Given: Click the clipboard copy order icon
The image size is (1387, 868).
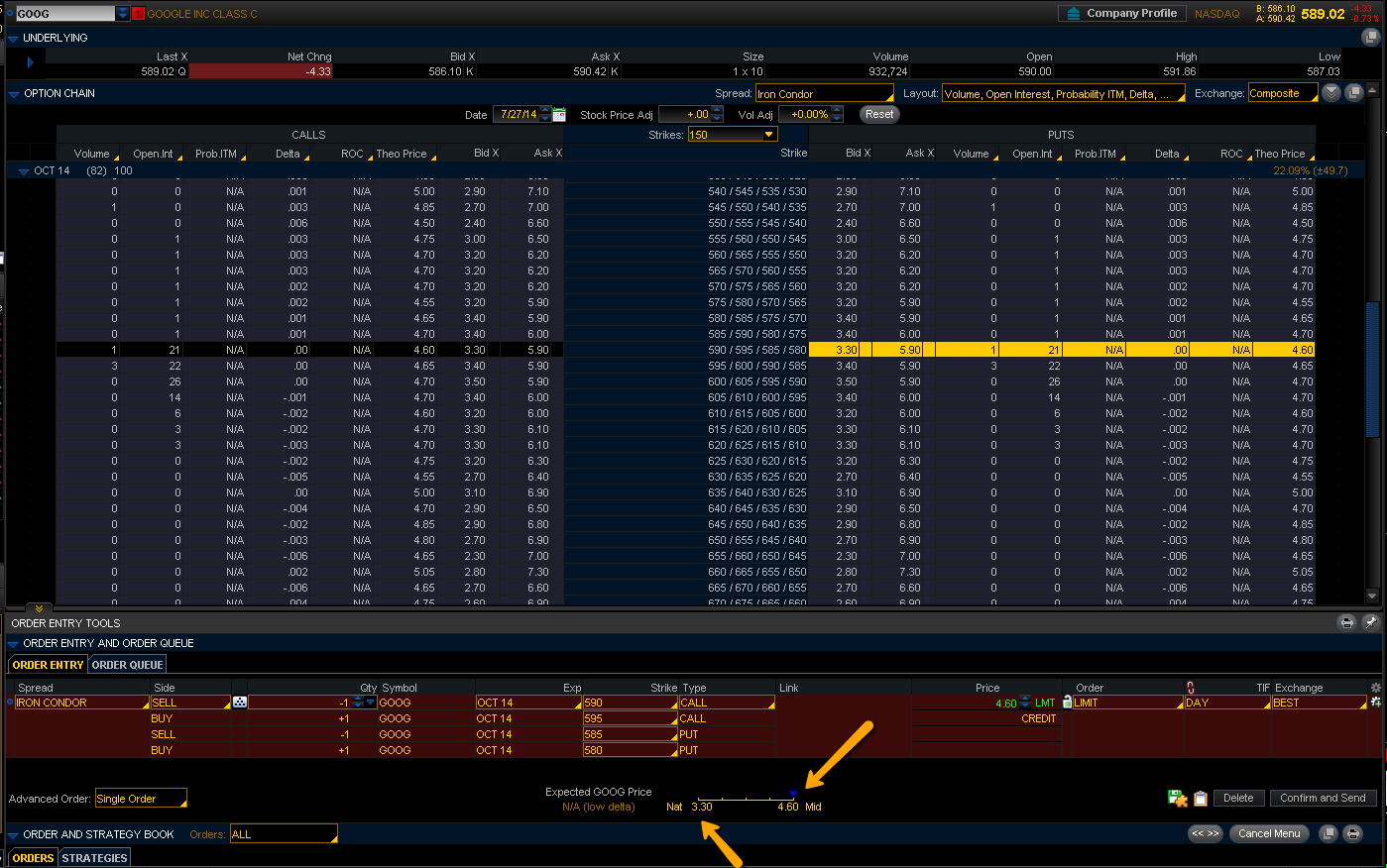Looking at the screenshot, I should [1200, 799].
